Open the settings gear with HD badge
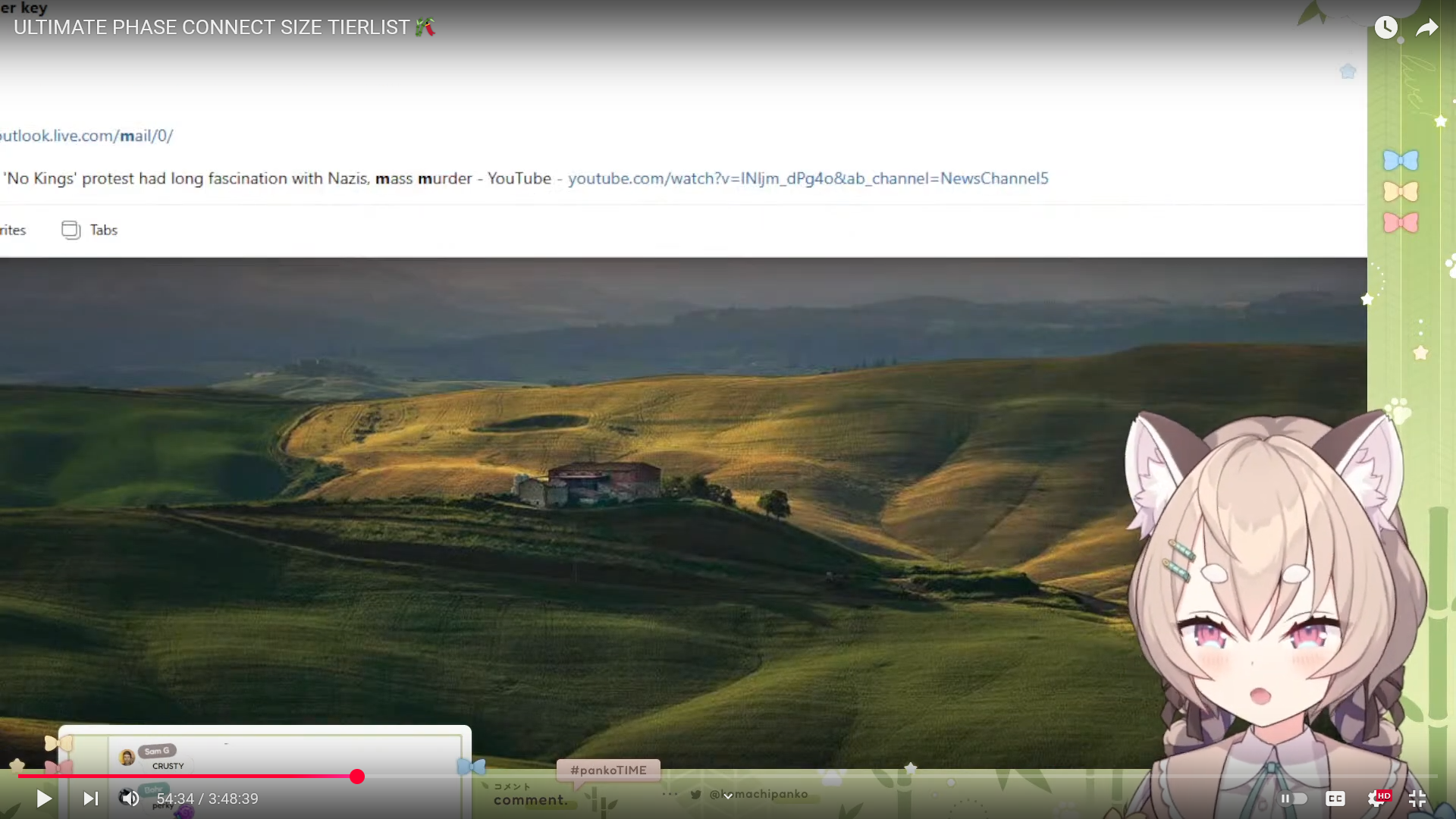Screen dimensions: 1456x819 [1378, 799]
